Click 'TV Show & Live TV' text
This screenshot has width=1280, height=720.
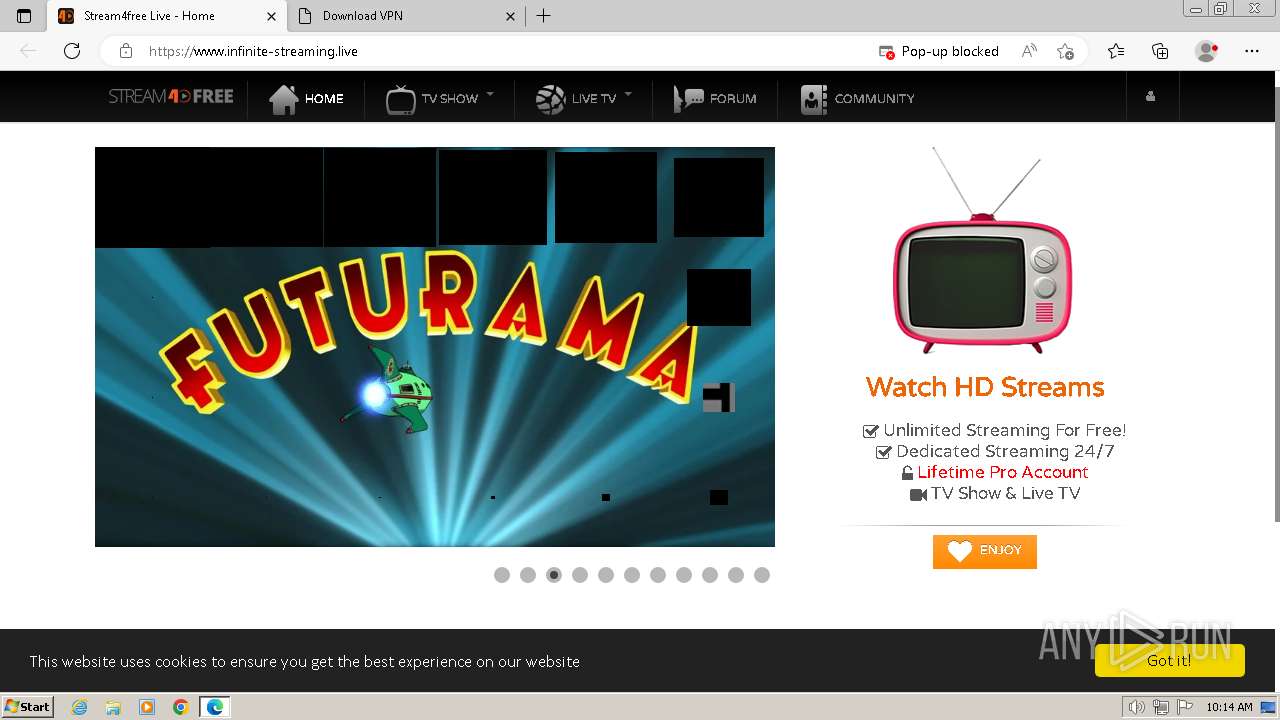(x=1005, y=493)
